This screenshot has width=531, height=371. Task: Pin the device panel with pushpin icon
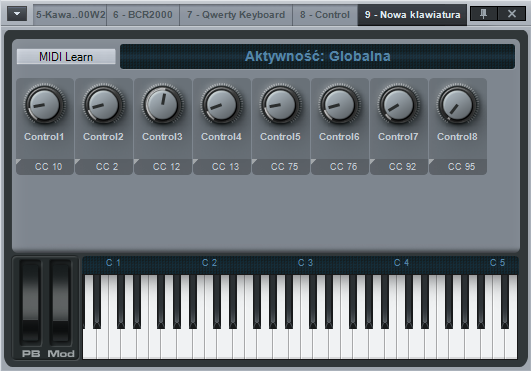tap(484, 14)
